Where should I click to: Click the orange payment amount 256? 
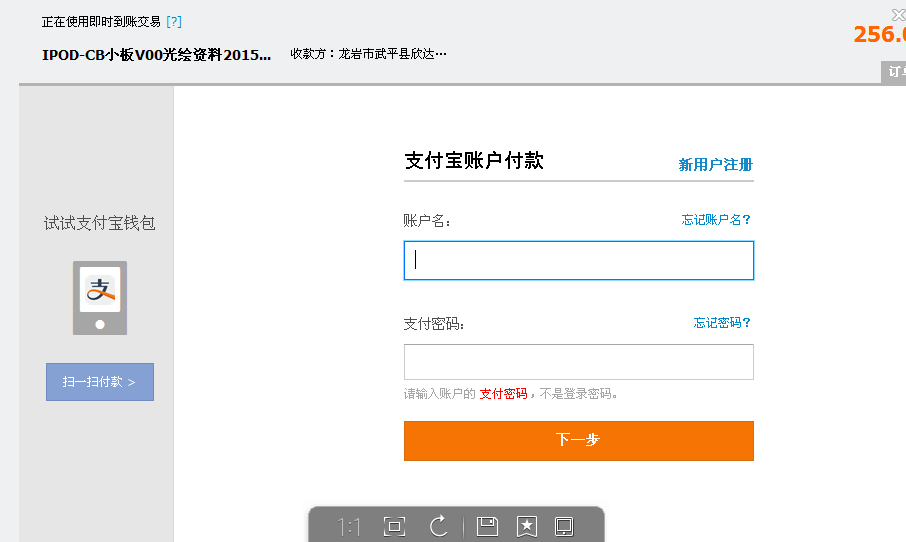click(x=880, y=35)
